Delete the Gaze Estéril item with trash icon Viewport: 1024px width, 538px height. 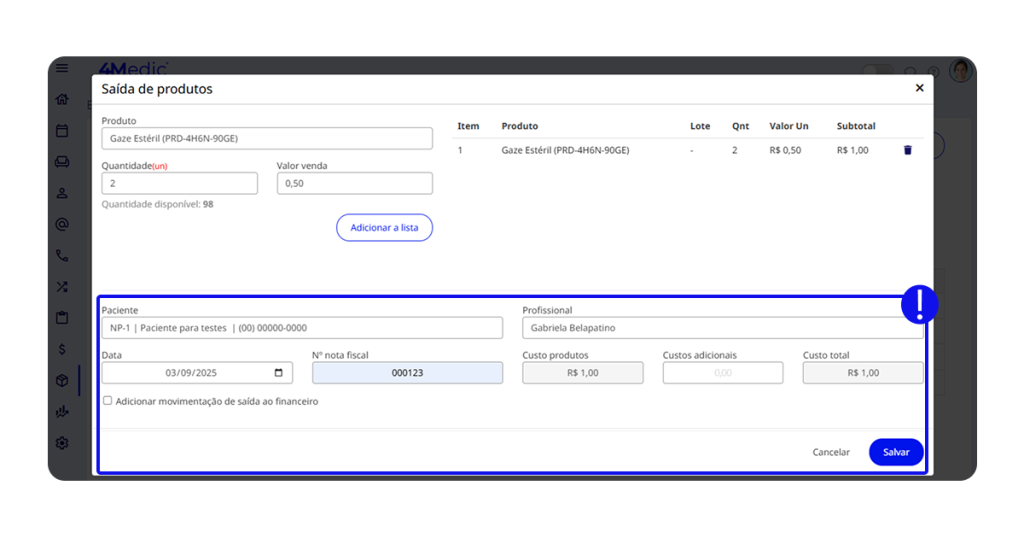click(x=908, y=150)
